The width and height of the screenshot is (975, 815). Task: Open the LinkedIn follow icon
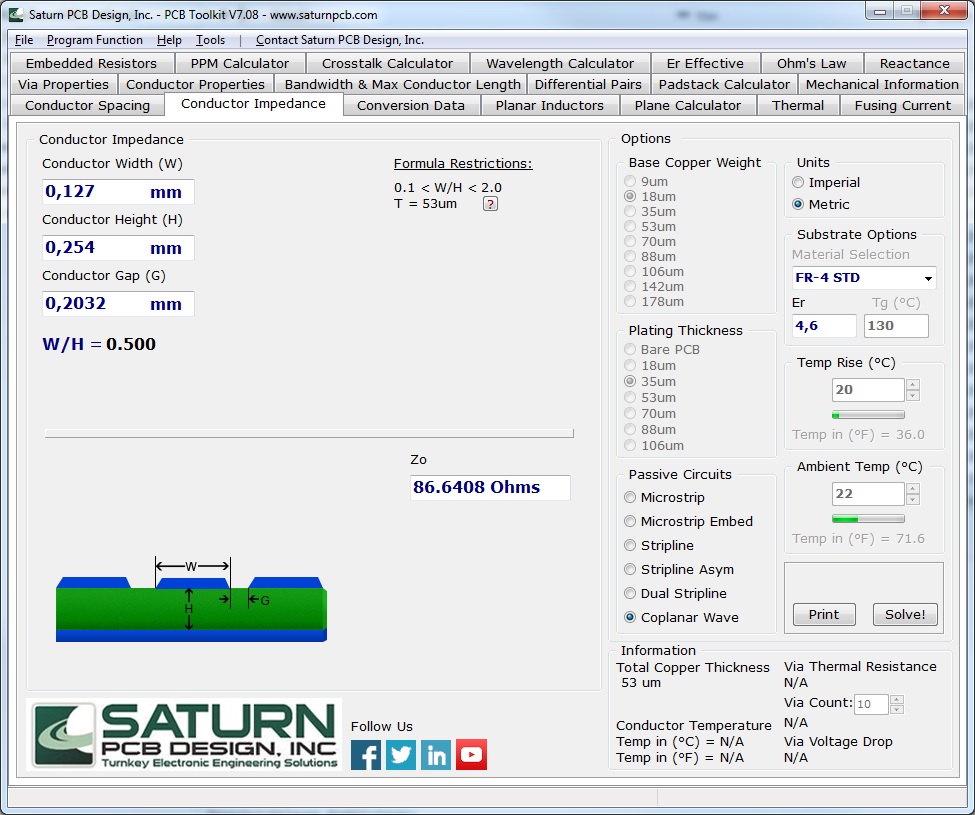pos(436,755)
